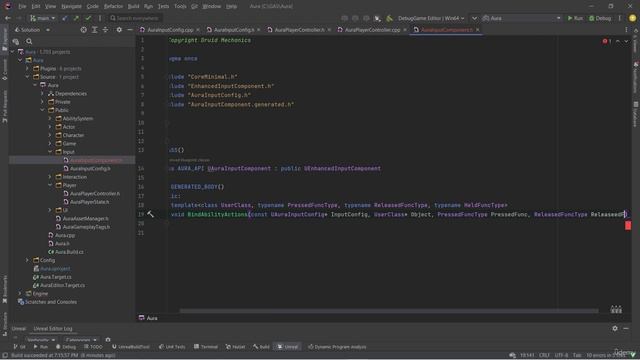This screenshot has width=640, height=360.
Task: Open Solution panel gear options
Action: pos(119,30)
